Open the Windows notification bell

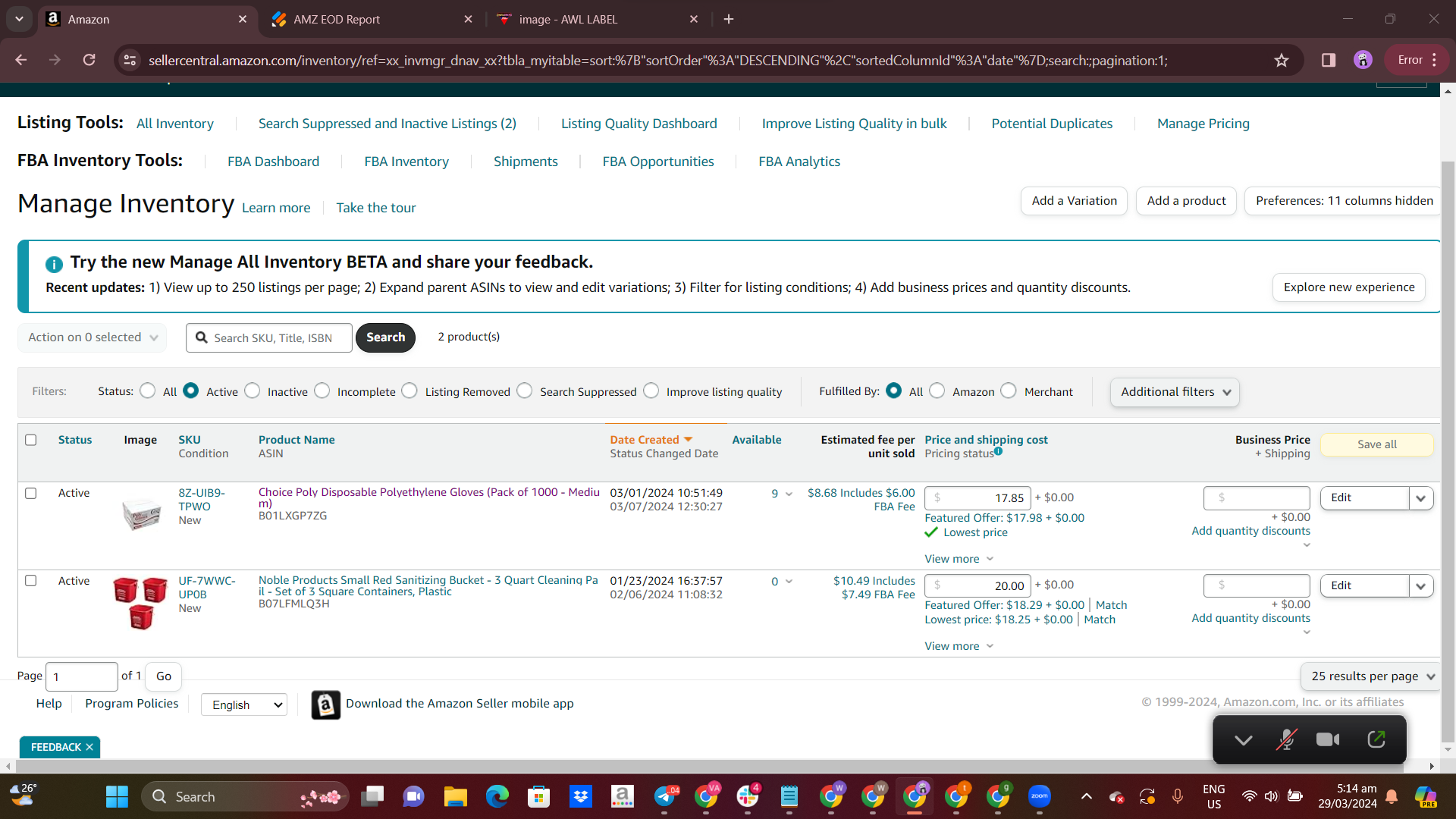click(1392, 797)
